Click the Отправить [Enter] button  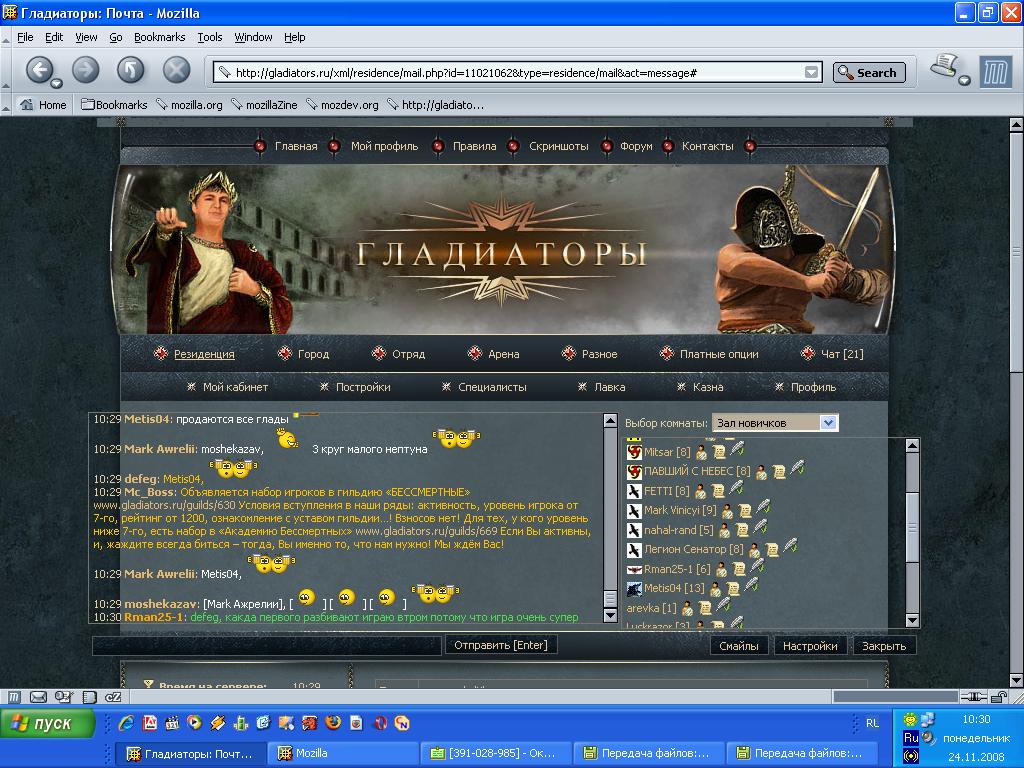(x=500, y=645)
